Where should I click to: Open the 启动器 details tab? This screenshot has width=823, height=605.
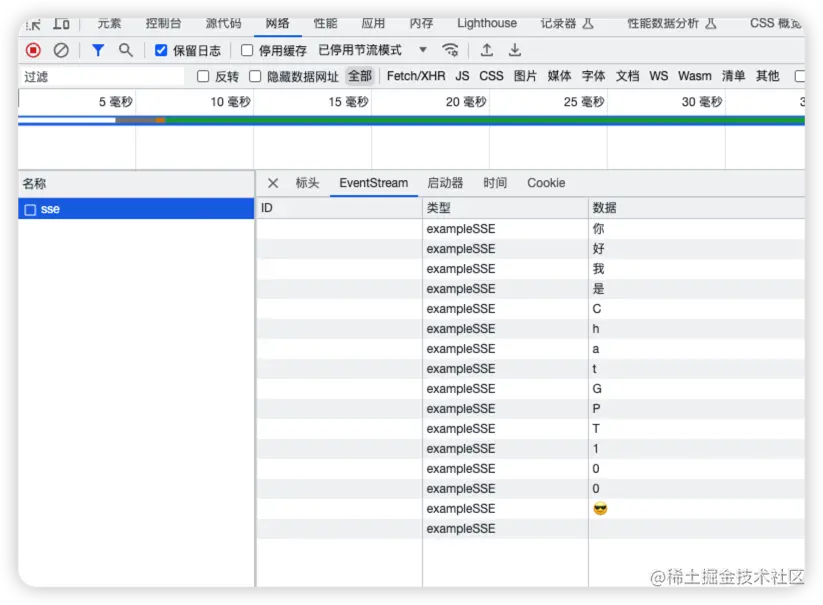[445, 183]
